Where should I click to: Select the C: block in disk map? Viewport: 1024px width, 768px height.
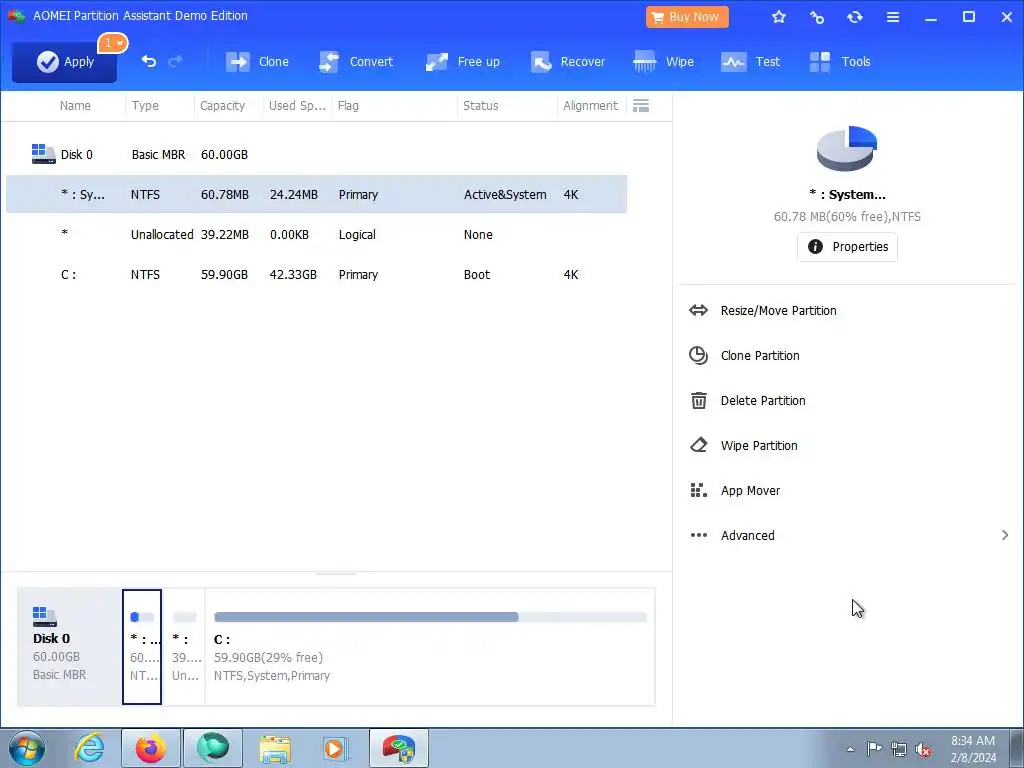pos(430,647)
